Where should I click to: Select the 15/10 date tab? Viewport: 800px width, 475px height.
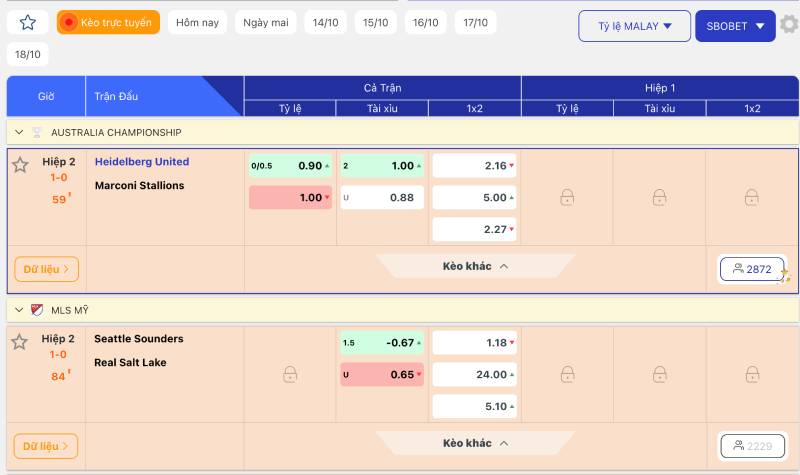376,22
